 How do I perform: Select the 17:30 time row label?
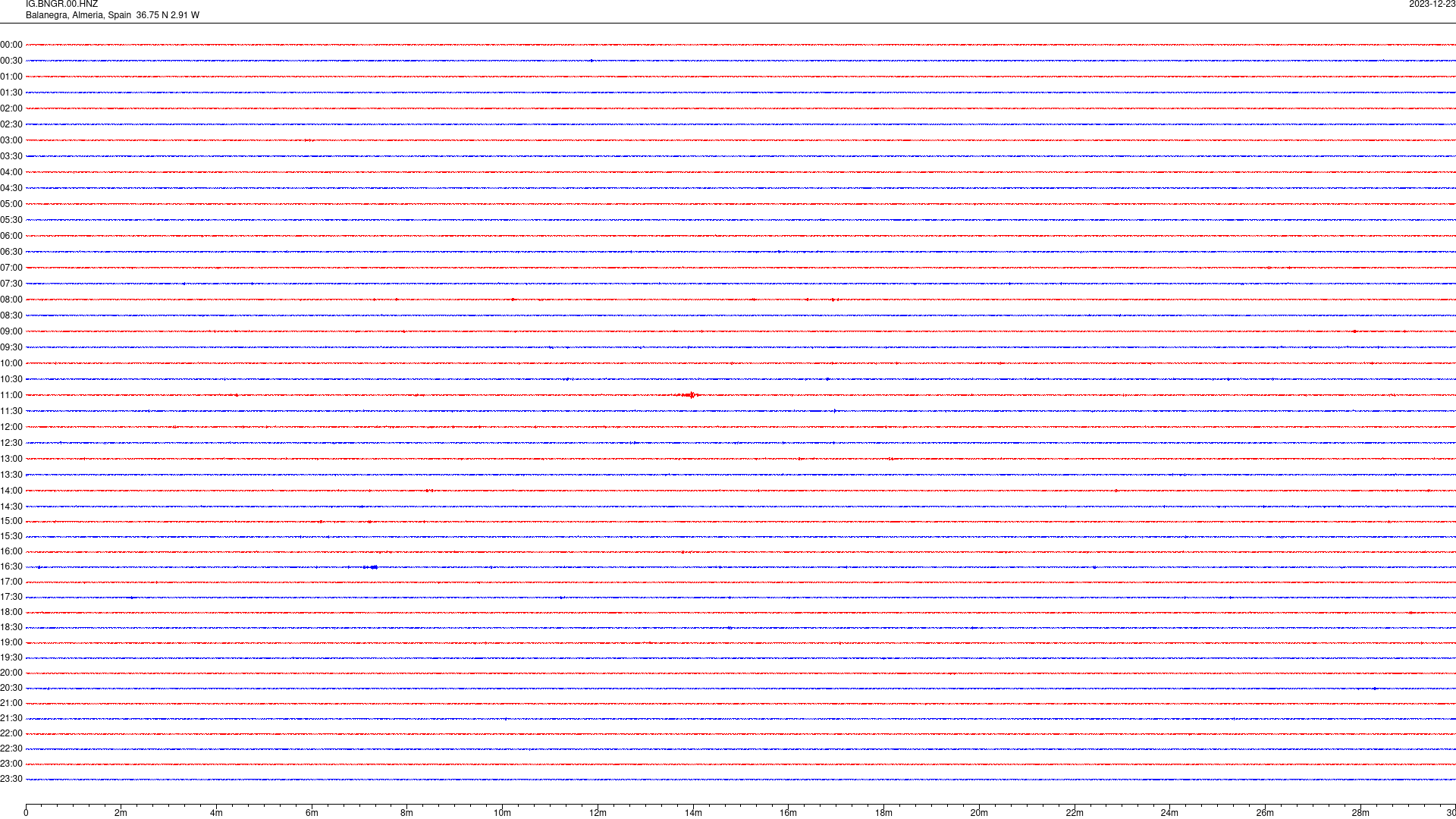click(x=11, y=597)
